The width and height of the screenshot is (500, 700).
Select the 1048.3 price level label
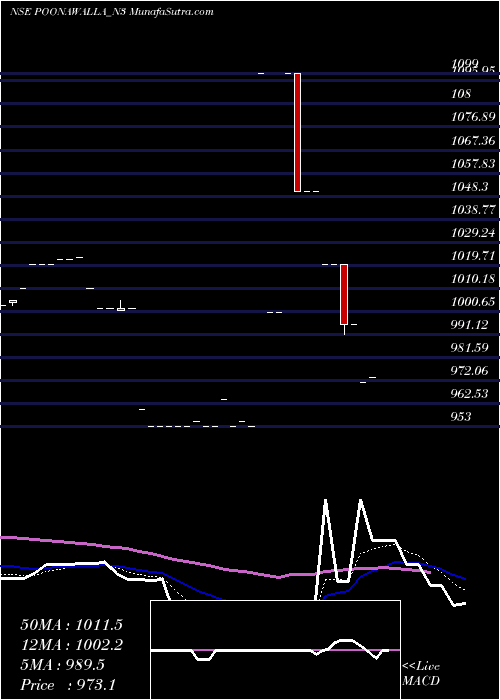pos(470,187)
